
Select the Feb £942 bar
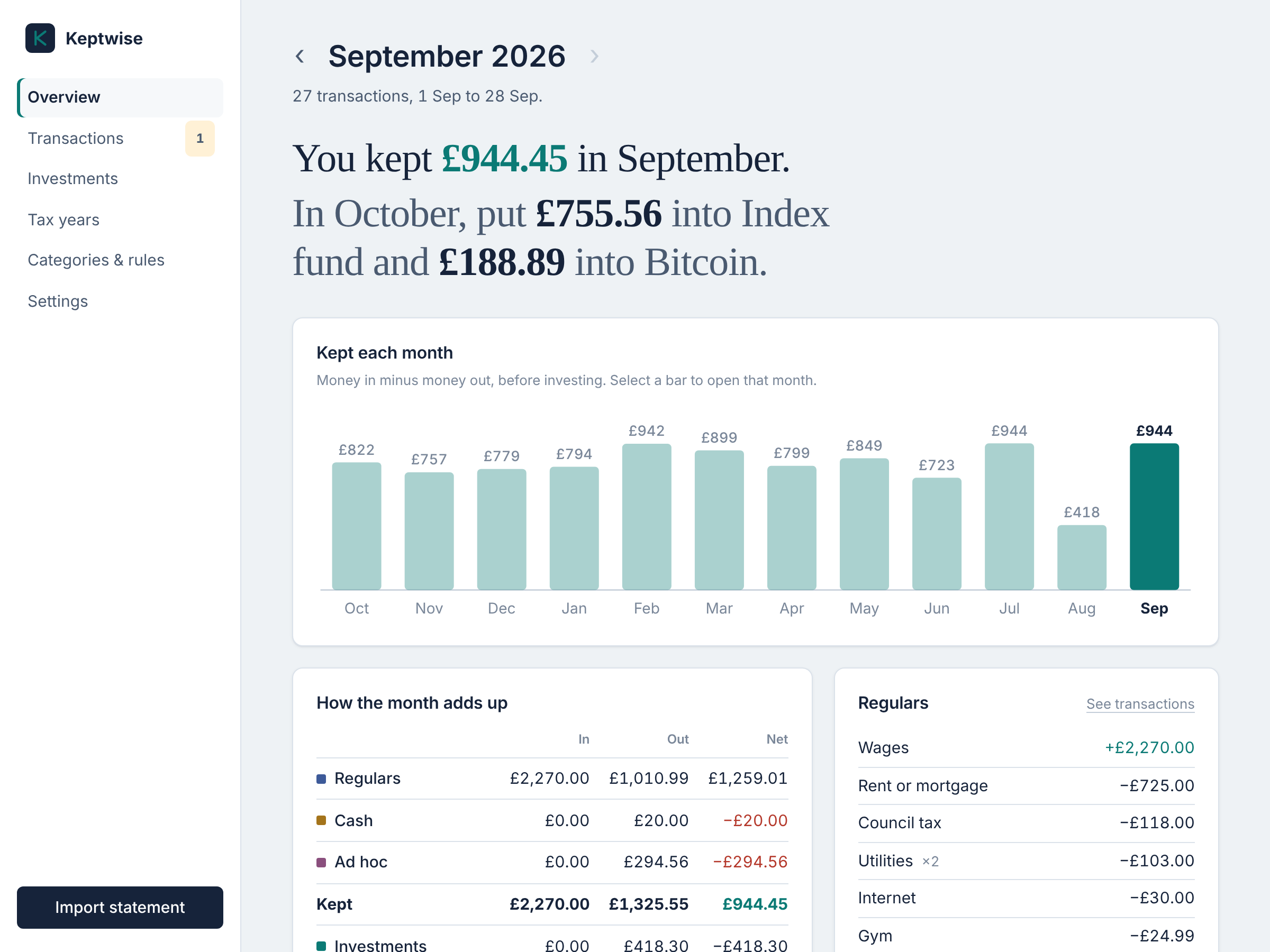[647, 516]
